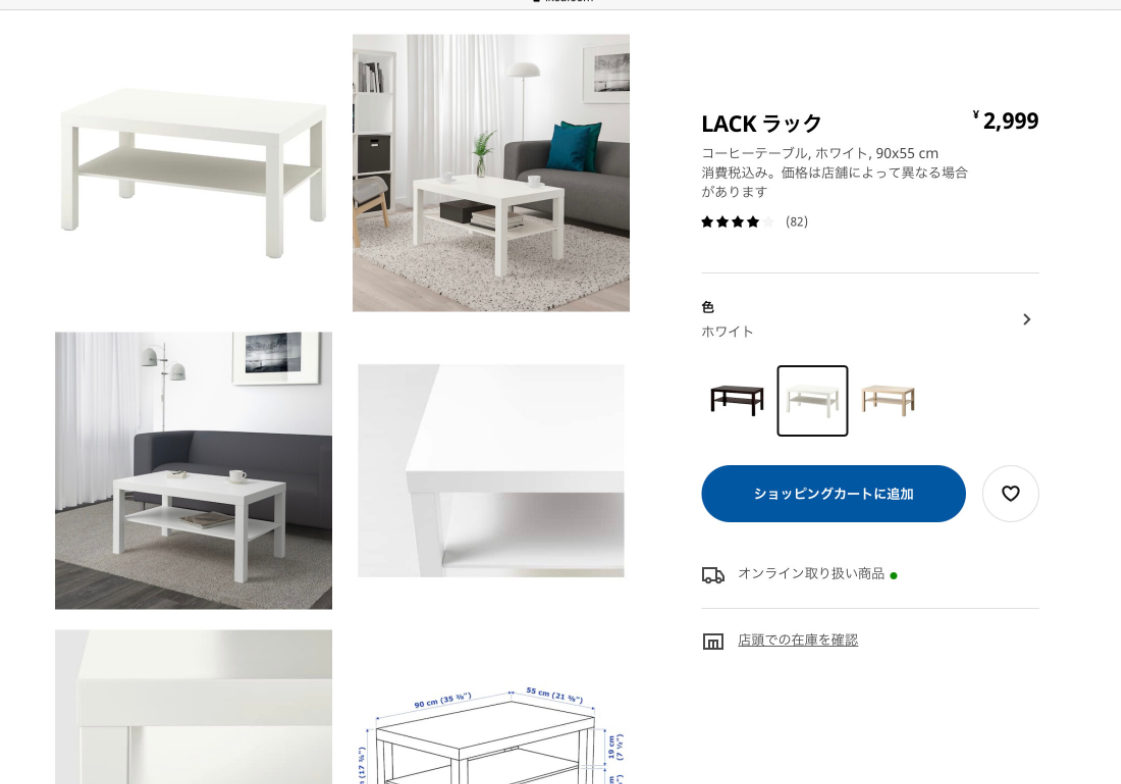Screen dimensions: 1121x784
Task: Open the white table product photo
Action: [x=193, y=172]
